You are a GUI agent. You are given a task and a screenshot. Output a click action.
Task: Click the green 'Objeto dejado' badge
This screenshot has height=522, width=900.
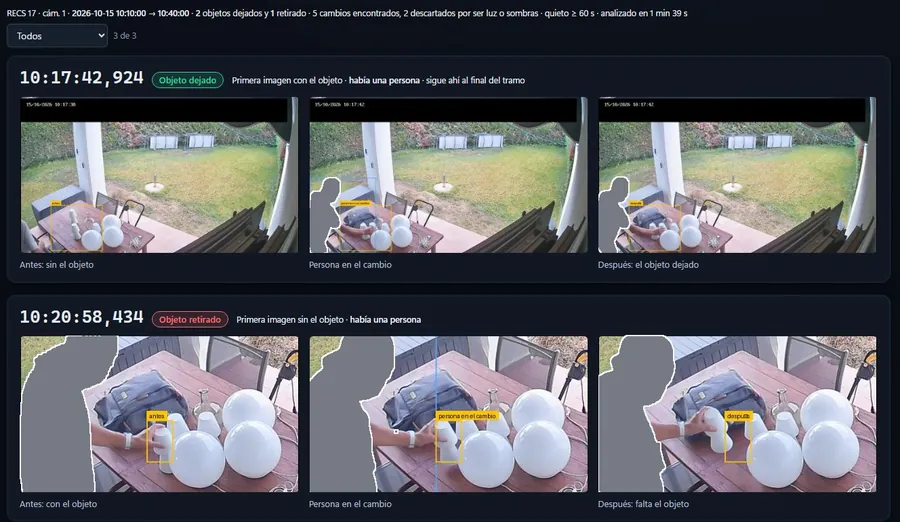point(188,80)
